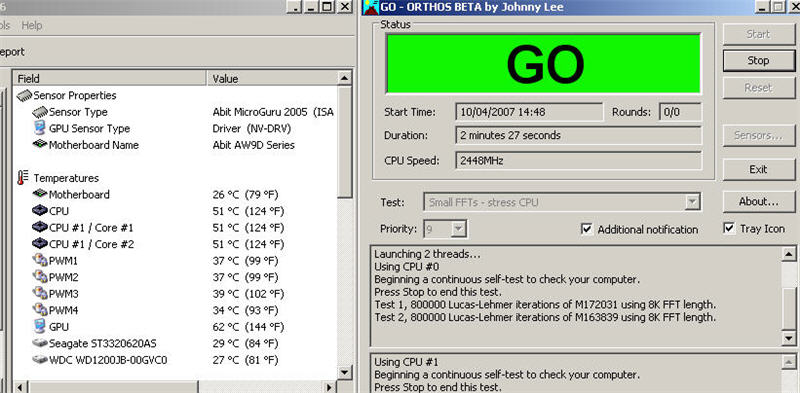Toggle the Additional notification checkbox
The height and width of the screenshot is (393, 800).
pyautogui.click(x=587, y=229)
